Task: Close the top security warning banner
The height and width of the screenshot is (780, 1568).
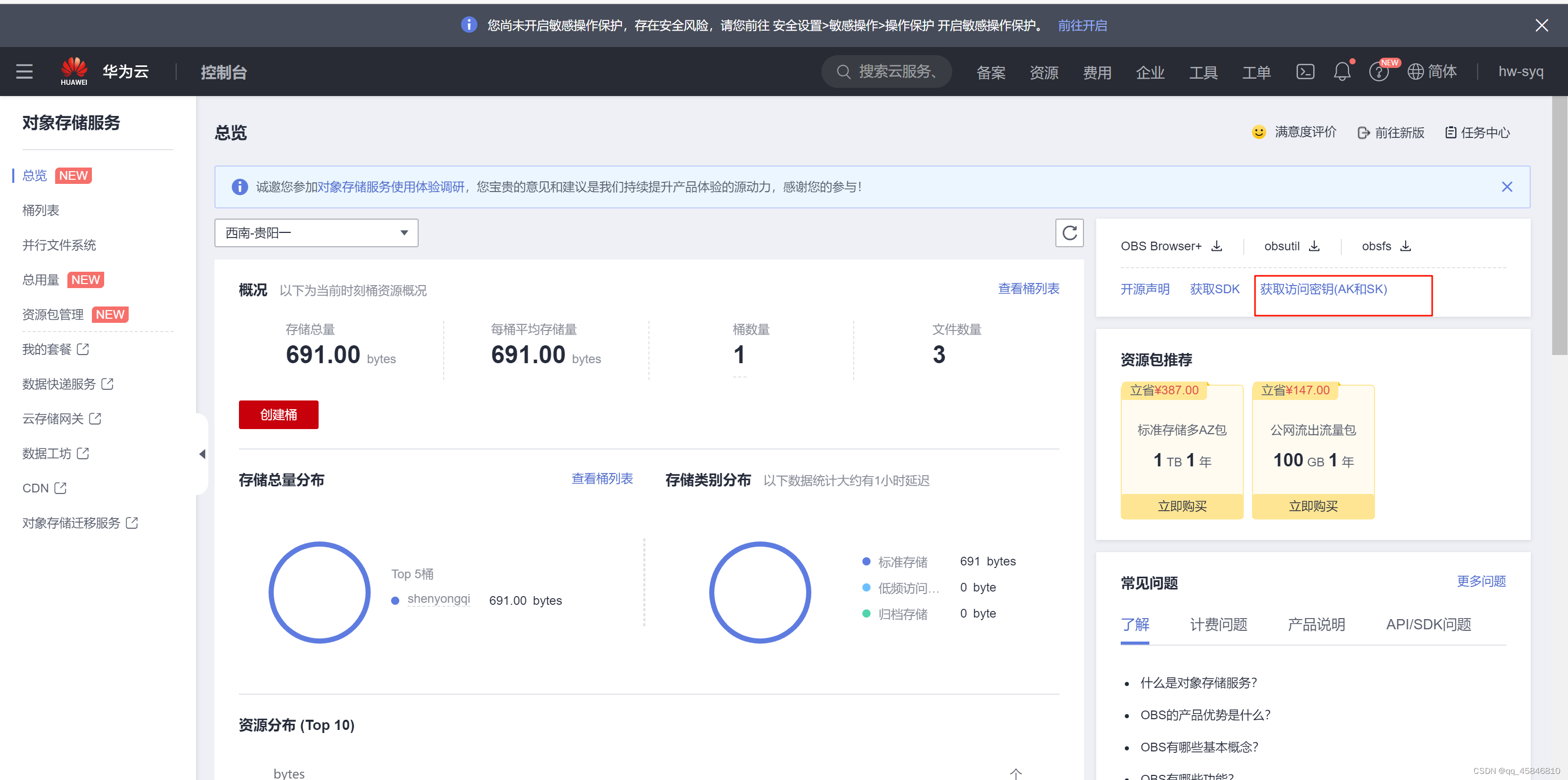Action: (1541, 26)
